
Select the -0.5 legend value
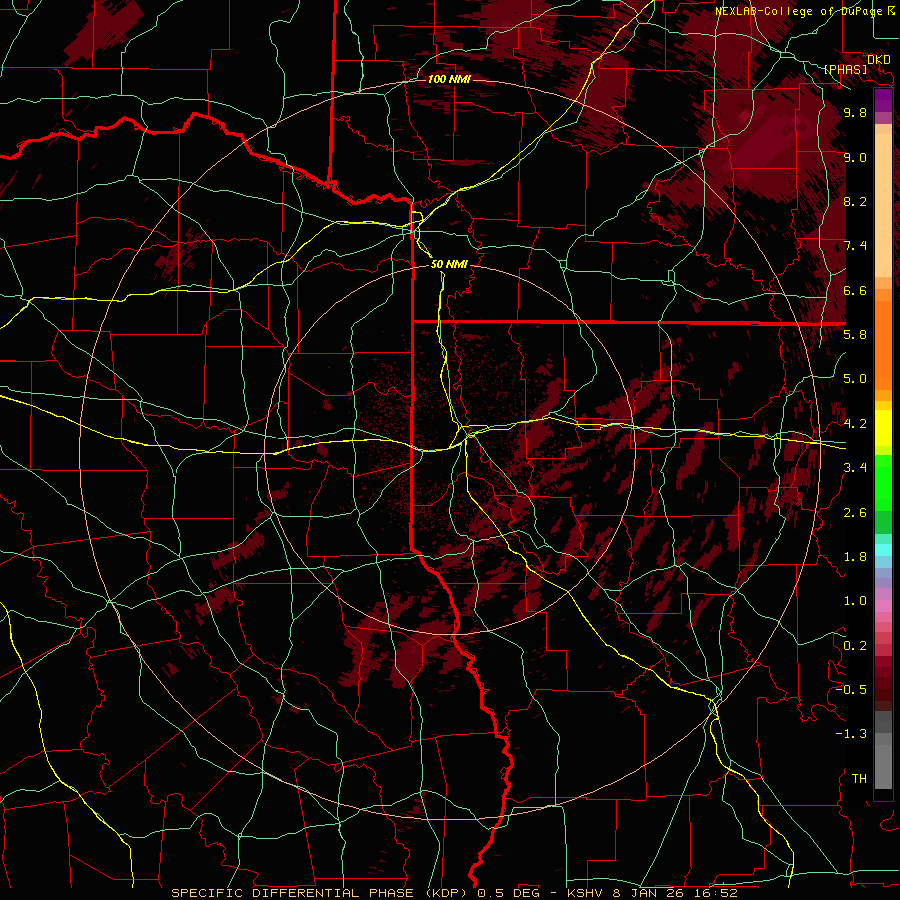pyautogui.click(x=852, y=690)
